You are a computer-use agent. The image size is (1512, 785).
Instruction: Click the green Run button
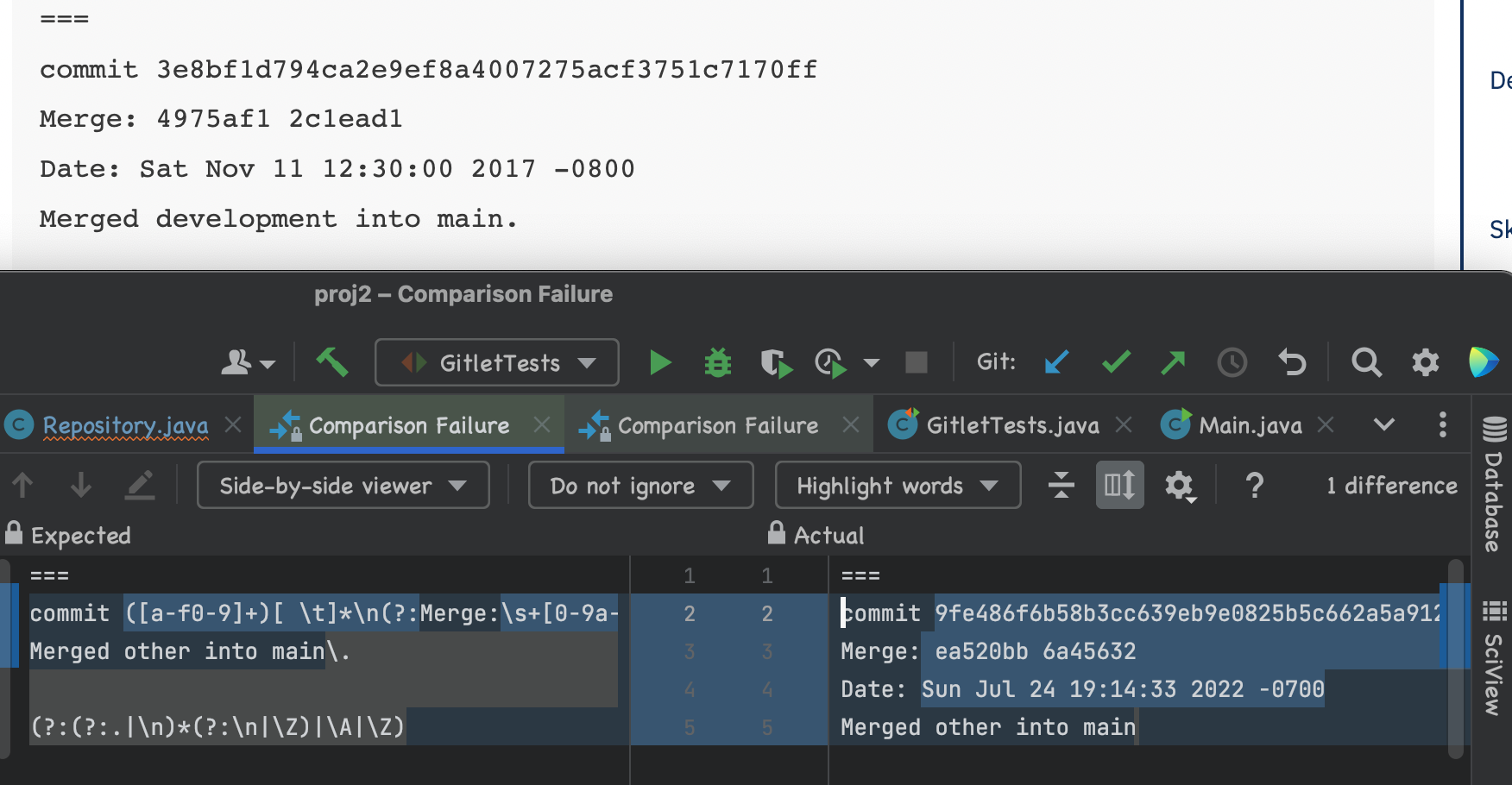pyautogui.click(x=660, y=363)
